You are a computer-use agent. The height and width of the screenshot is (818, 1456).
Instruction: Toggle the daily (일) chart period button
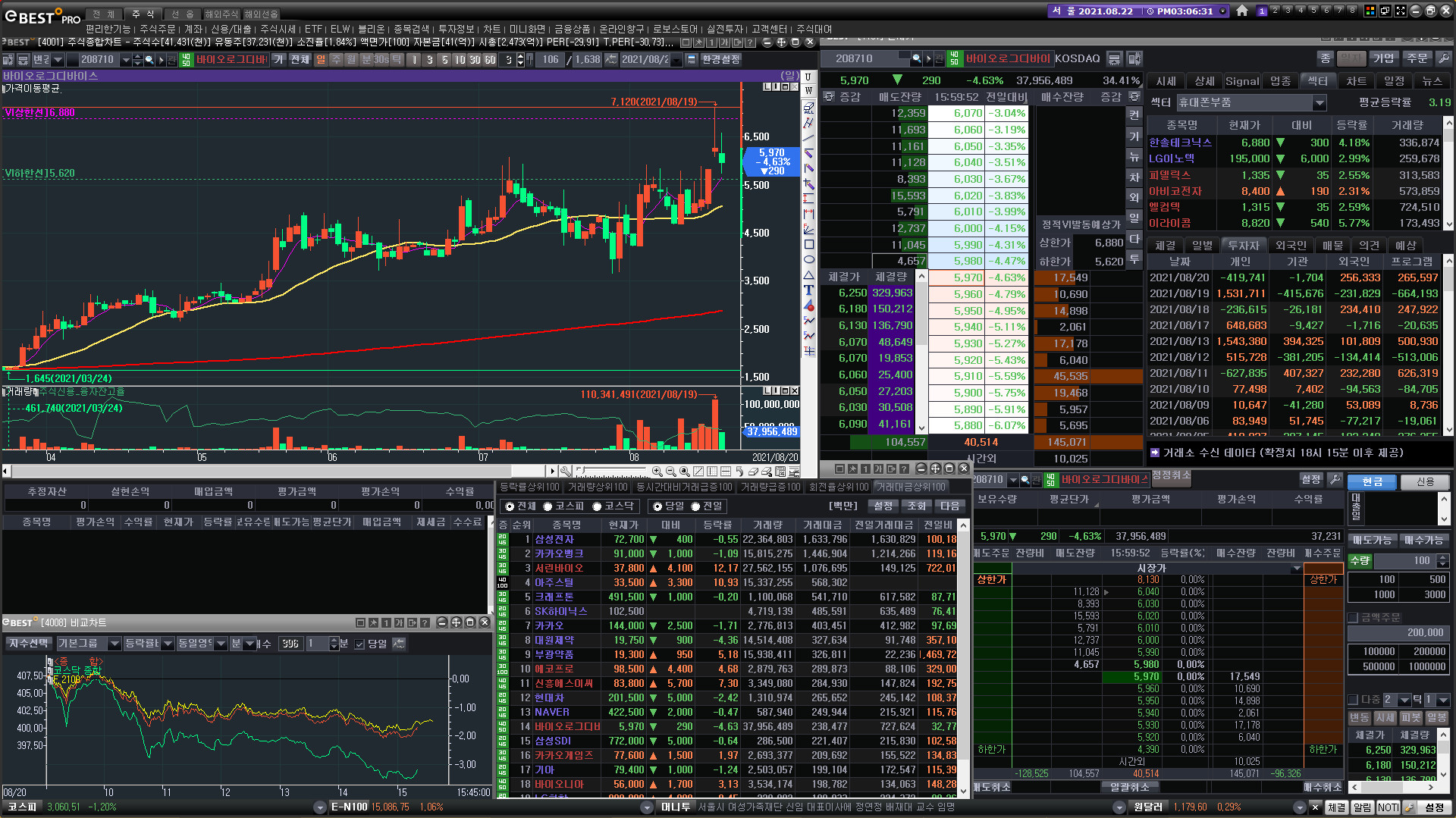(x=320, y=59)
